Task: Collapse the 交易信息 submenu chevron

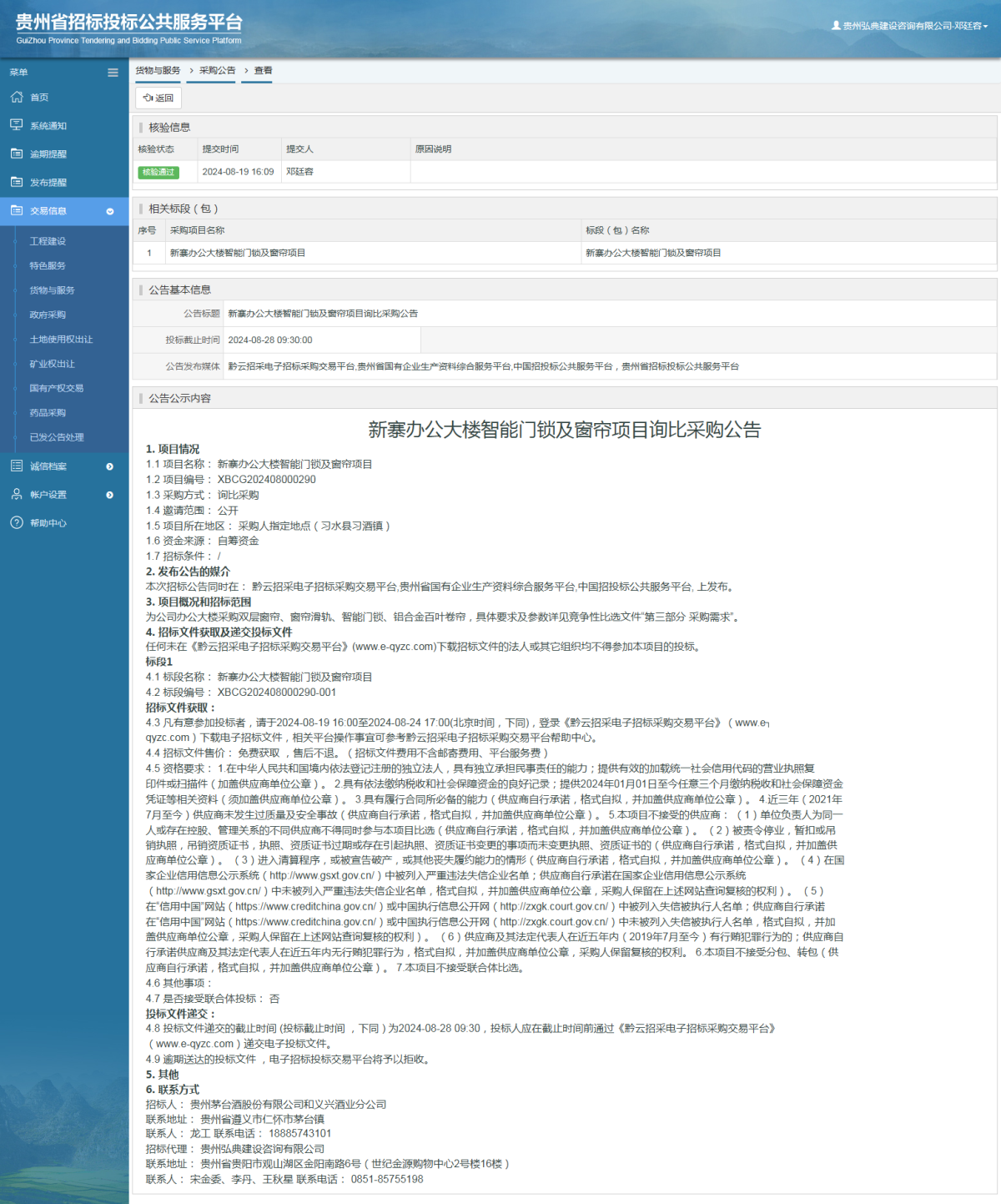Action: 109,212
